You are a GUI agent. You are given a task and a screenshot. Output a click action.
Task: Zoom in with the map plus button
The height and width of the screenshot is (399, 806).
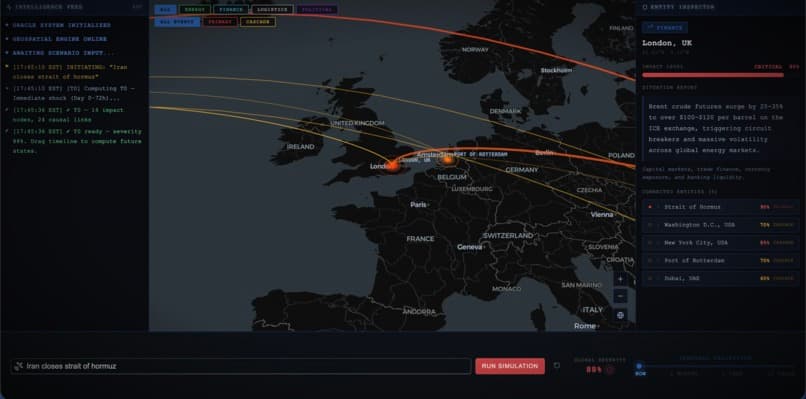pyautogui.click(x=620, y=279)
